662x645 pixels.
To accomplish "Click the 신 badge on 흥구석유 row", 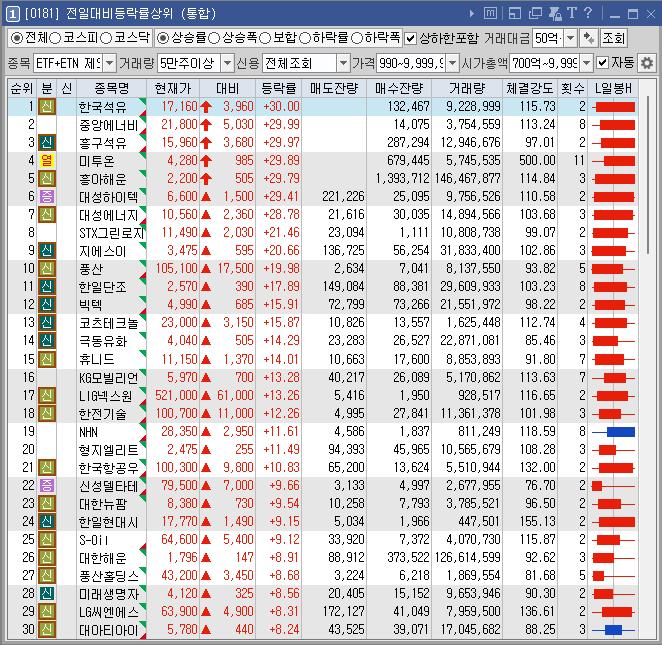I will tap(47, 142).
